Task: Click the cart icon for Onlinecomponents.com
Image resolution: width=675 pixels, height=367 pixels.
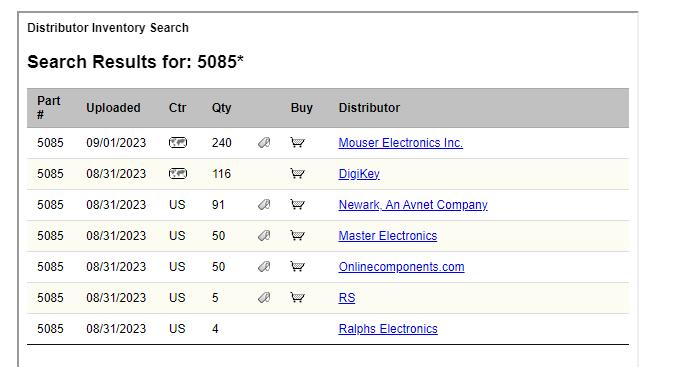Action: pos(297,266)
